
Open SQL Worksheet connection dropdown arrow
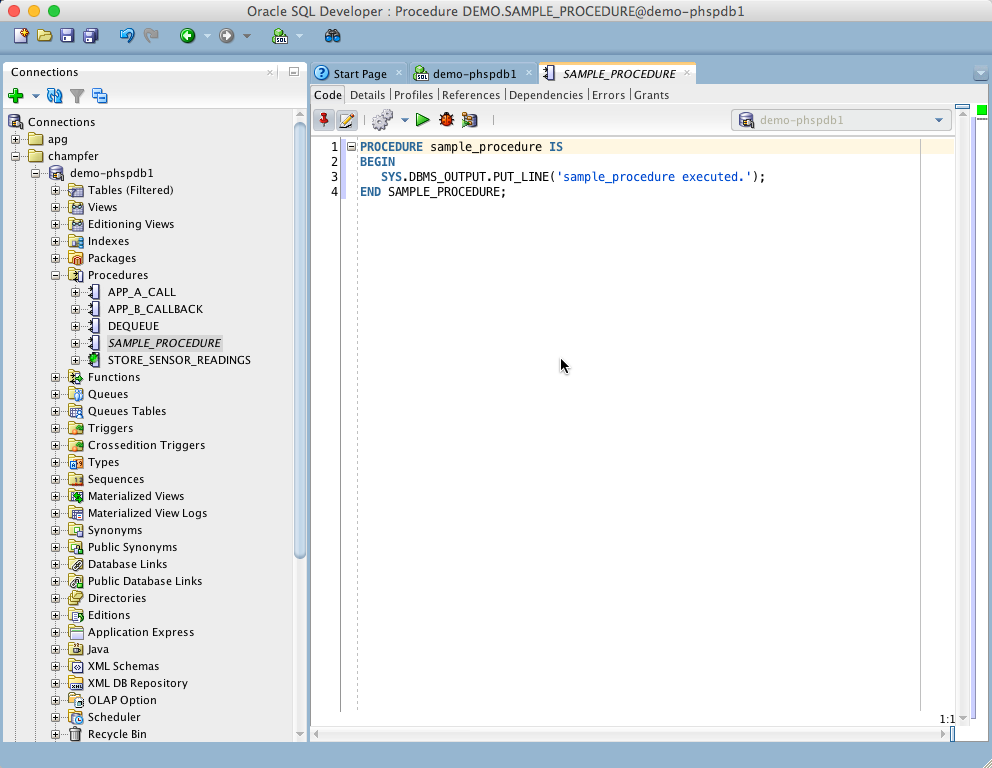coord(299,36)
